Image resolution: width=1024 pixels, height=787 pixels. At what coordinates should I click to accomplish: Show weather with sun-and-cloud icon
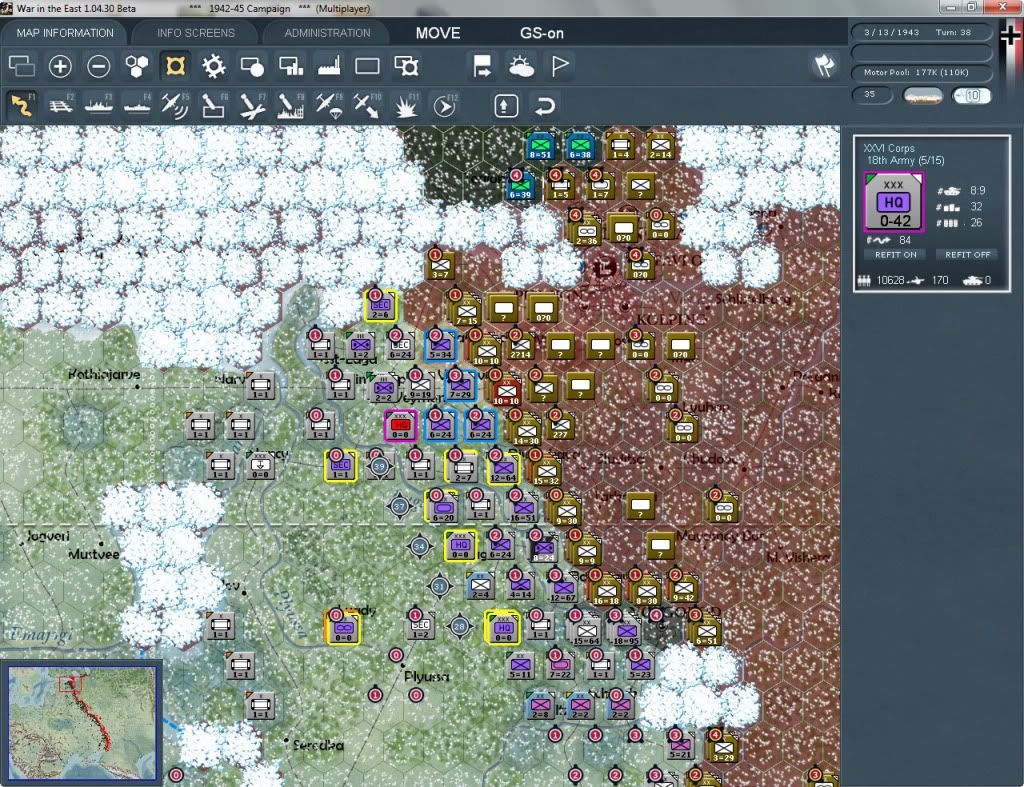click(x=521, y=66)
